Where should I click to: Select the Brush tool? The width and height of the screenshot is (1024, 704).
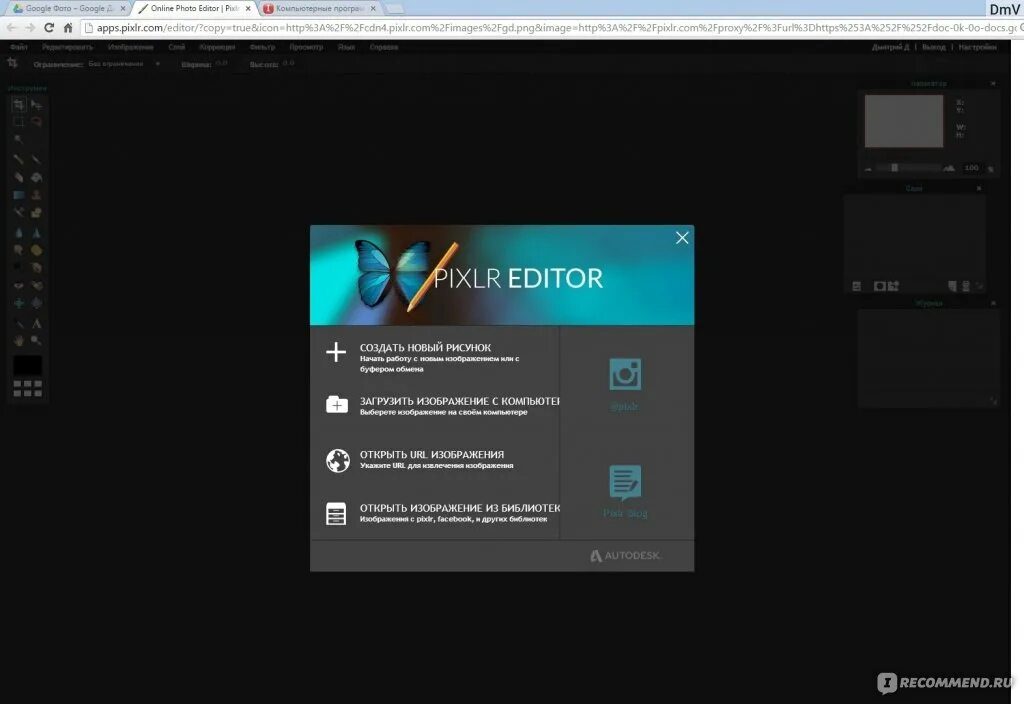37,159
